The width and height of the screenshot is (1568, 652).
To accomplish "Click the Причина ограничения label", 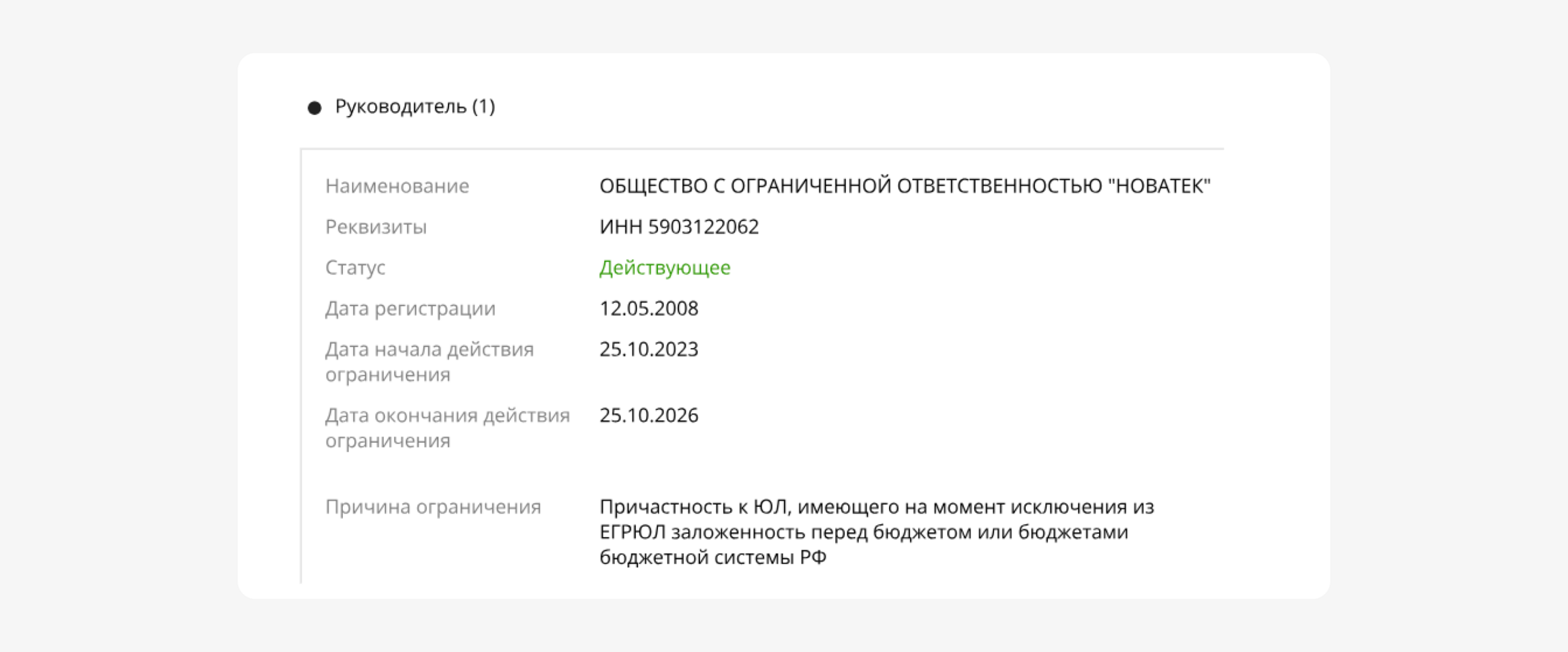I will [x=433, y=507].
